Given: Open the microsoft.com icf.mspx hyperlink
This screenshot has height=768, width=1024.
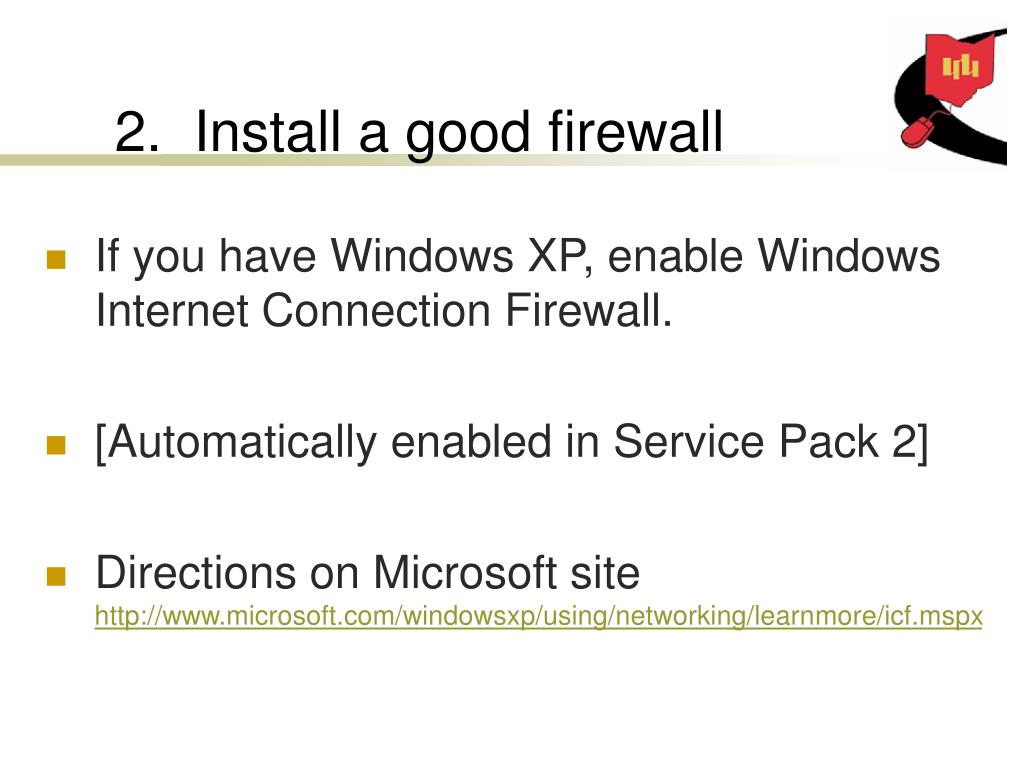Looking at the screenshot, I should (x=538, y=616).
